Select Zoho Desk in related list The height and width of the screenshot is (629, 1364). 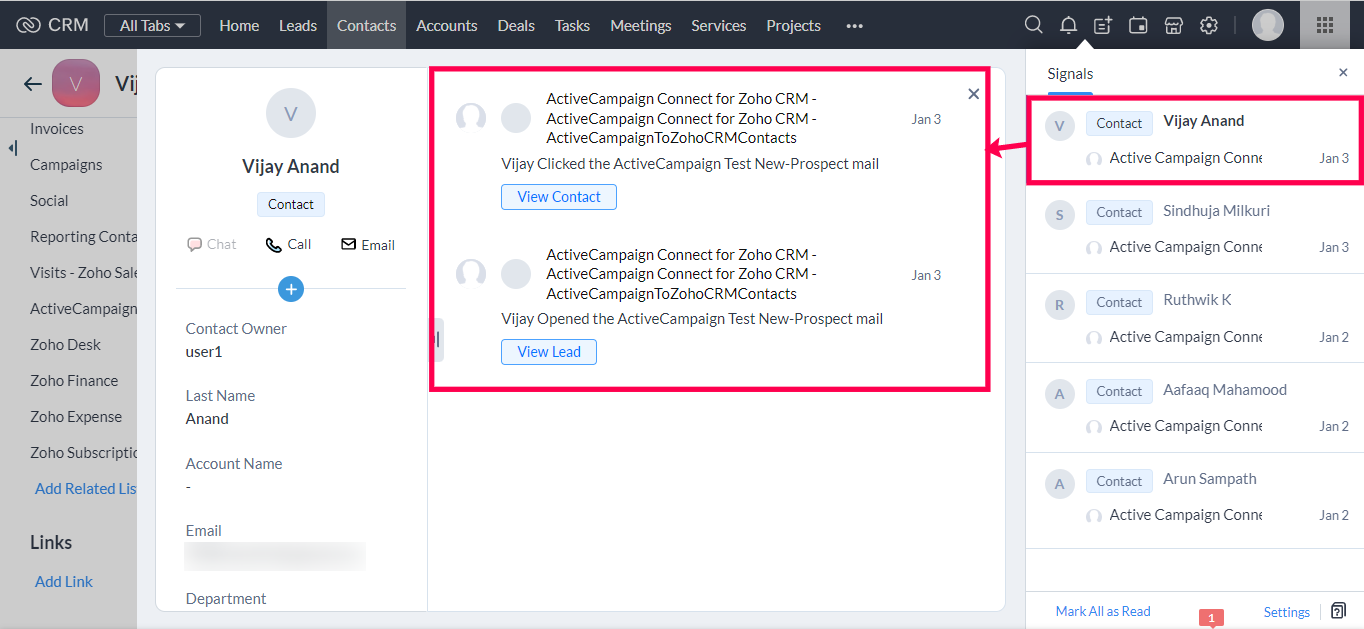point(65,345)
